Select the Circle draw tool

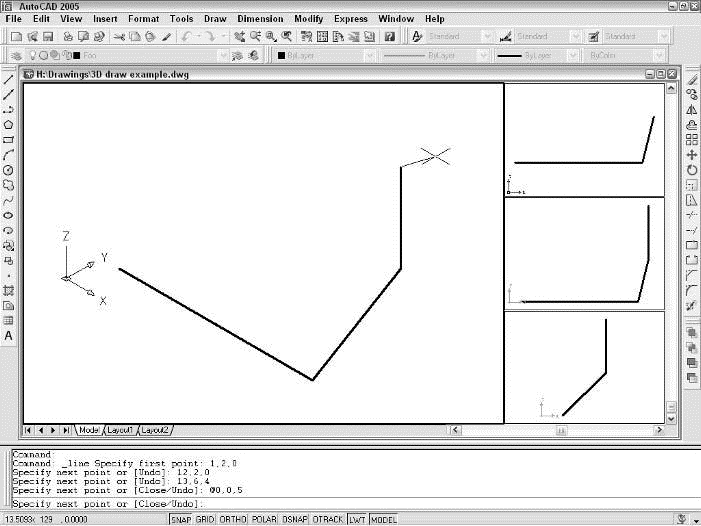pyautogui.click(x=9, y=170)
